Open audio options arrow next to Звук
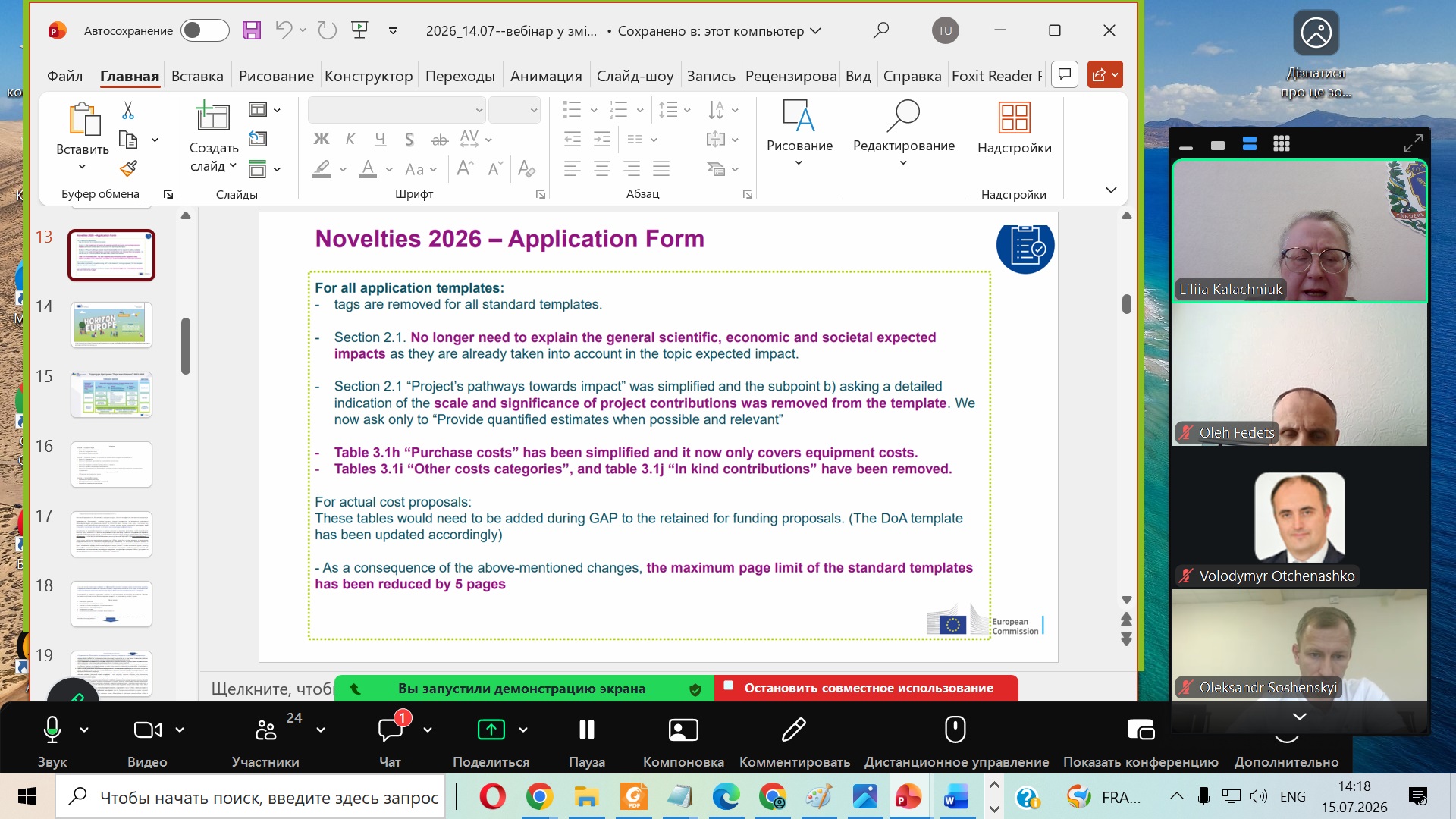 coord(84,730)
